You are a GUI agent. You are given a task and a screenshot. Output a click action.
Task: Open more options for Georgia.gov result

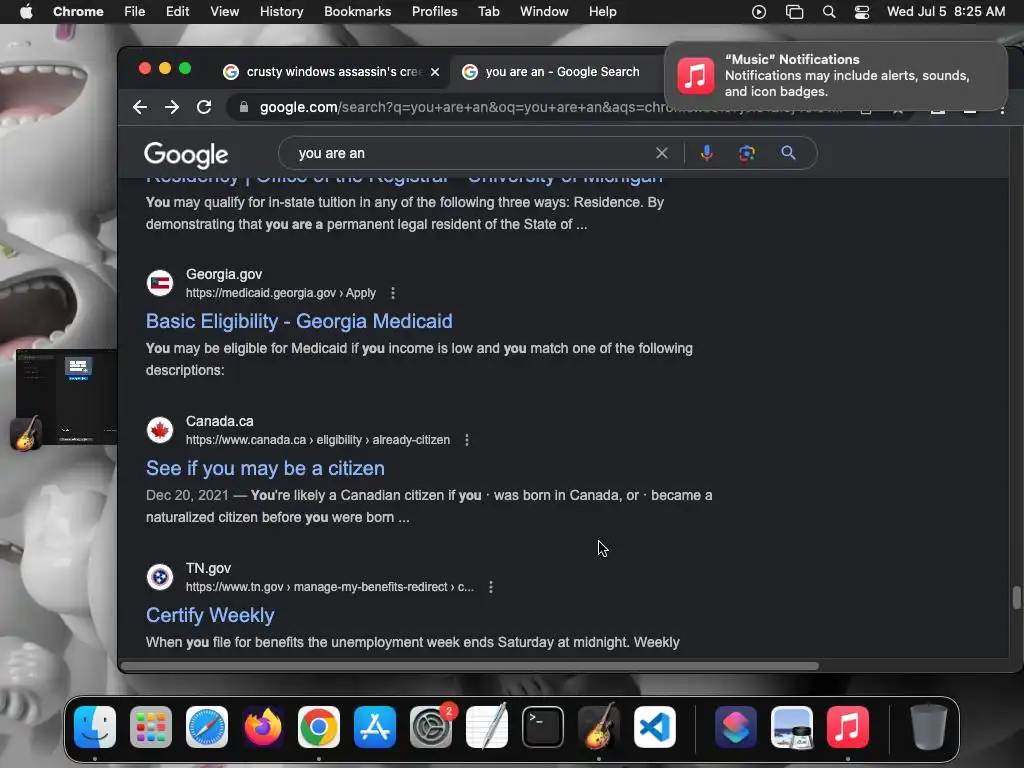coord(392,293)
